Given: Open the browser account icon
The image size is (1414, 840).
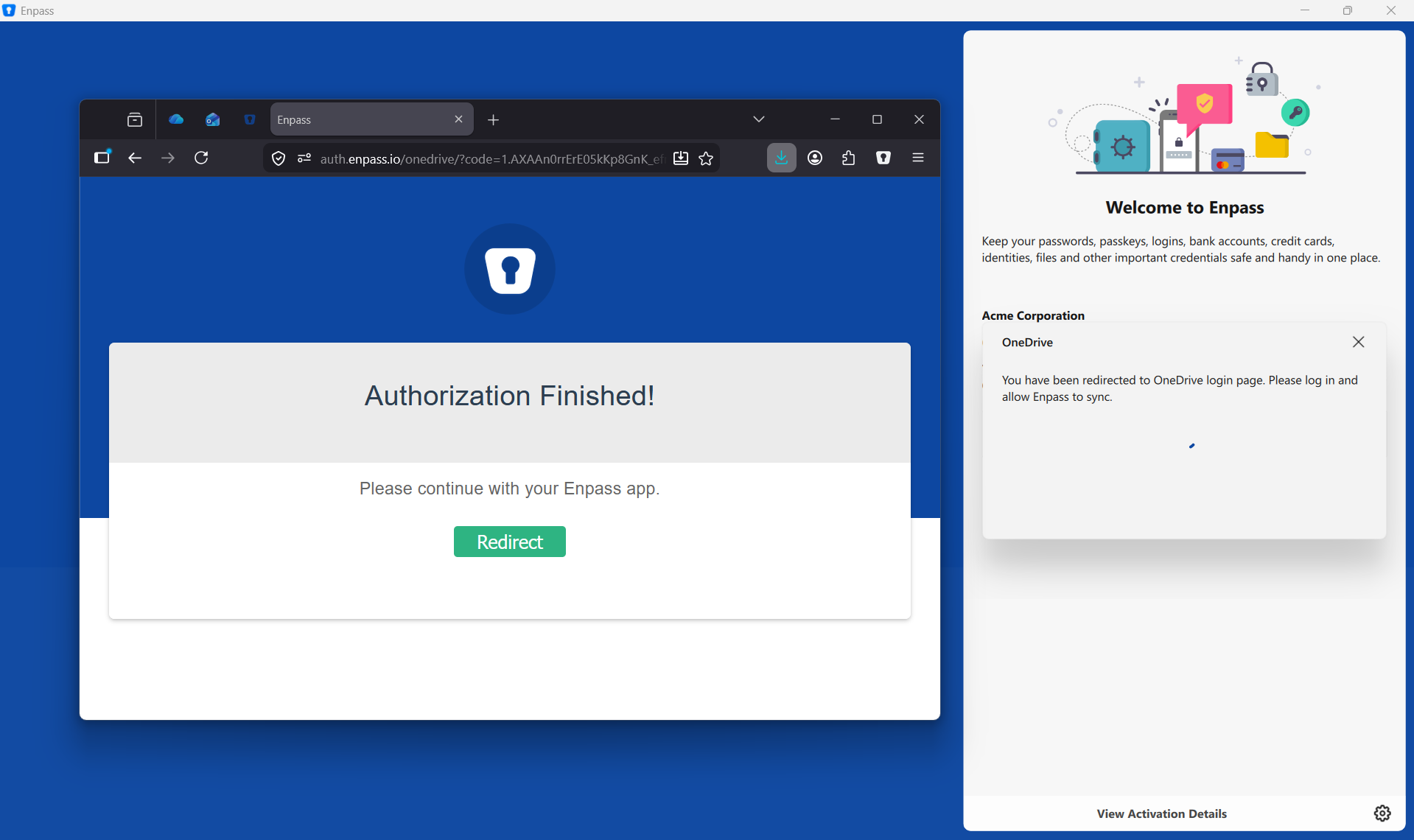Looking at the screenshot, I should pyautogui.click(x=815, y=158).
